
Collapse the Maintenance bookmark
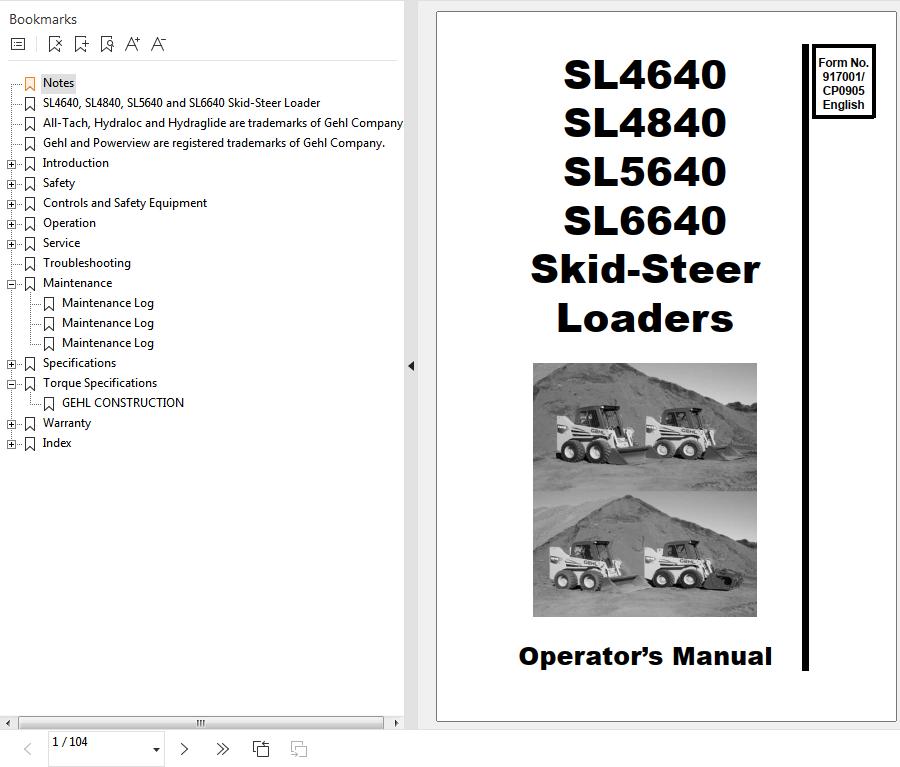pos(11,284)
